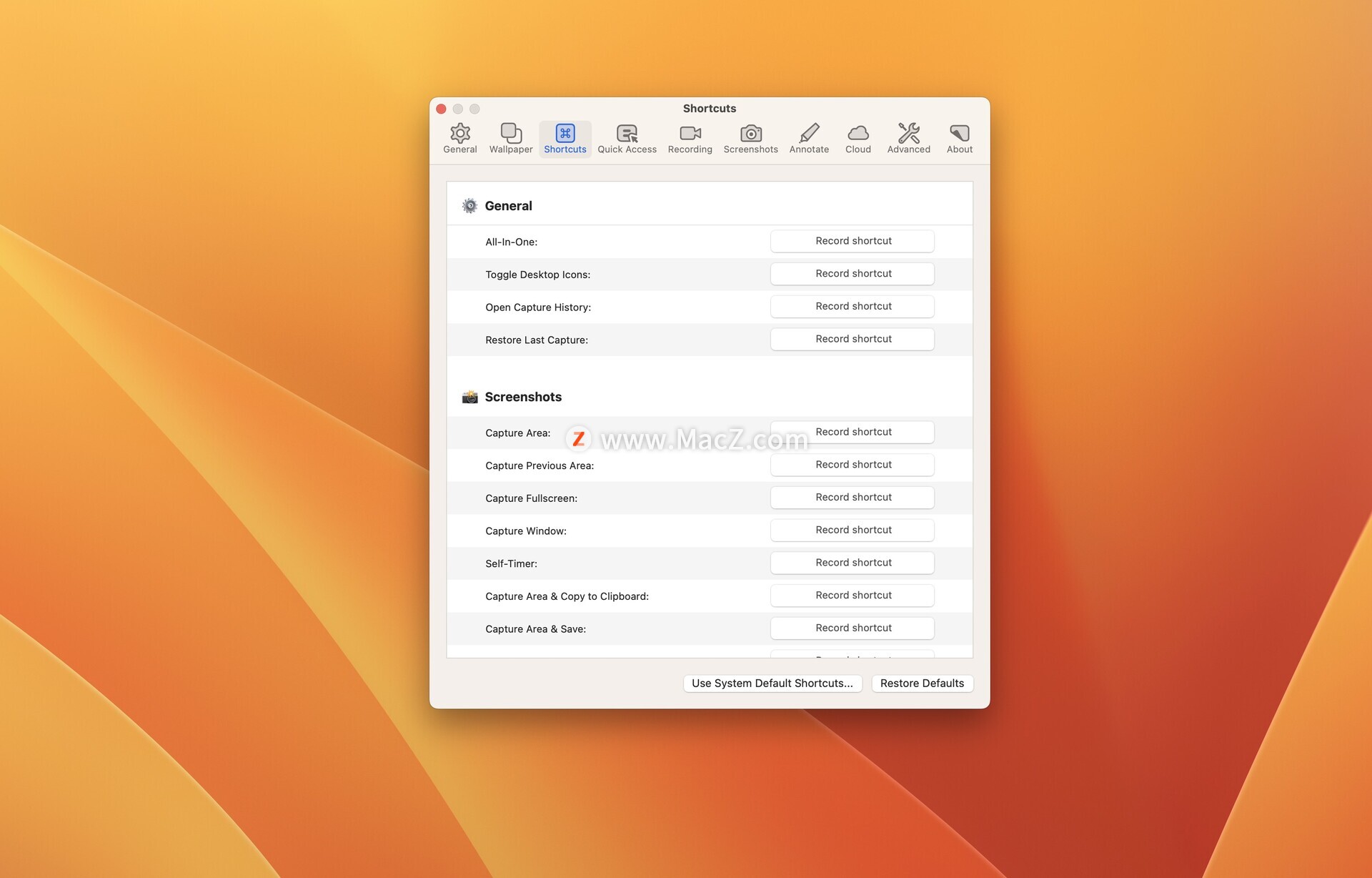Open the Quick Access icon

pyautogui.click(x=627, y=134)
